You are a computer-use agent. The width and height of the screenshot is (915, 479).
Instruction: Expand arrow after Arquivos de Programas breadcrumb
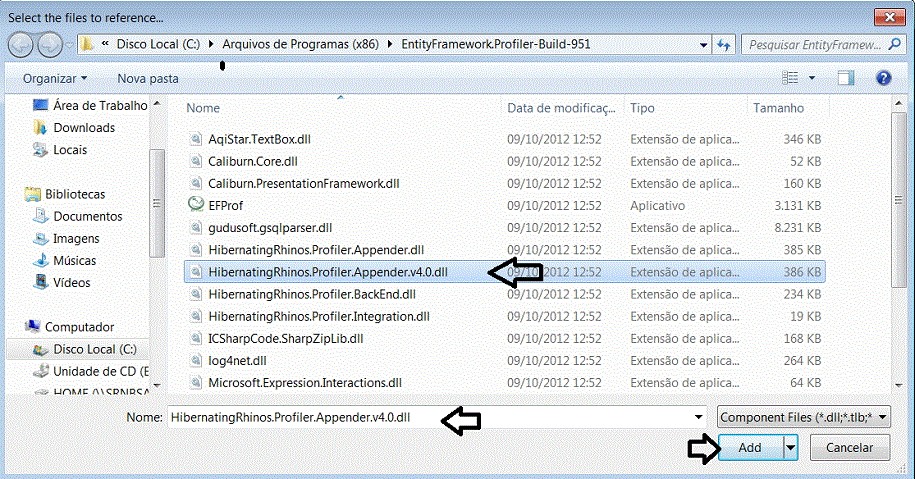[389, 44]
